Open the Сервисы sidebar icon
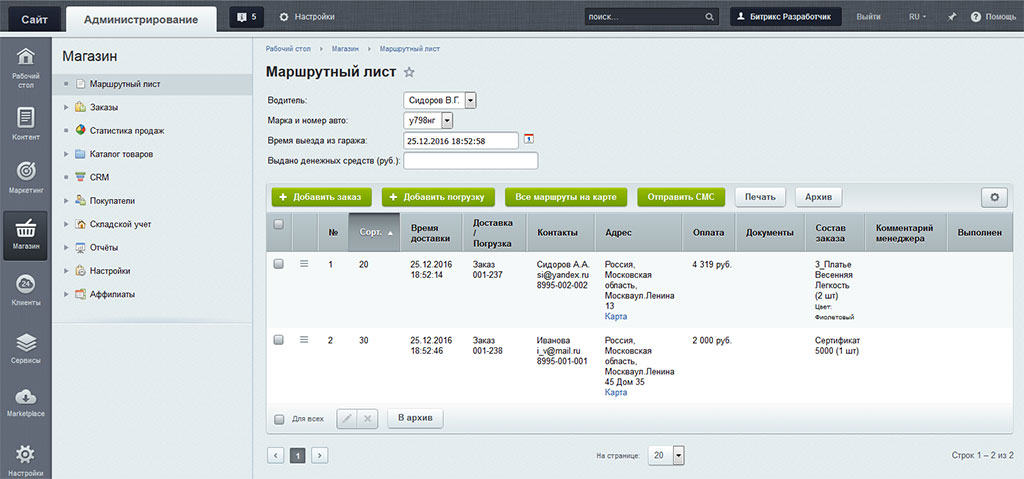This screenshot has width=1024, height=479. pos(25,343)
